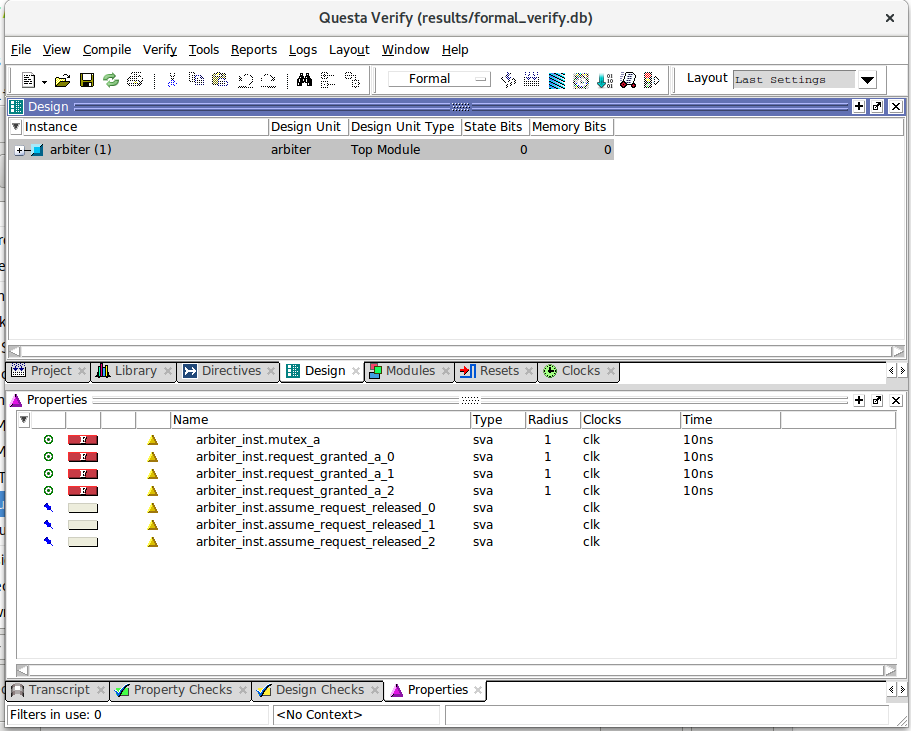Close the Clocks tab
This screenshot has width=911, height=731.
pyautogui.click(x=610, y=371)
